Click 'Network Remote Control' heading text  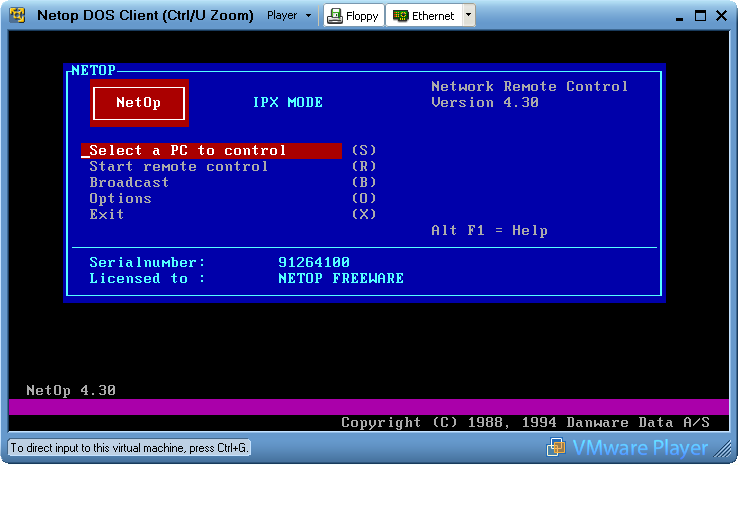coord(529,87)
